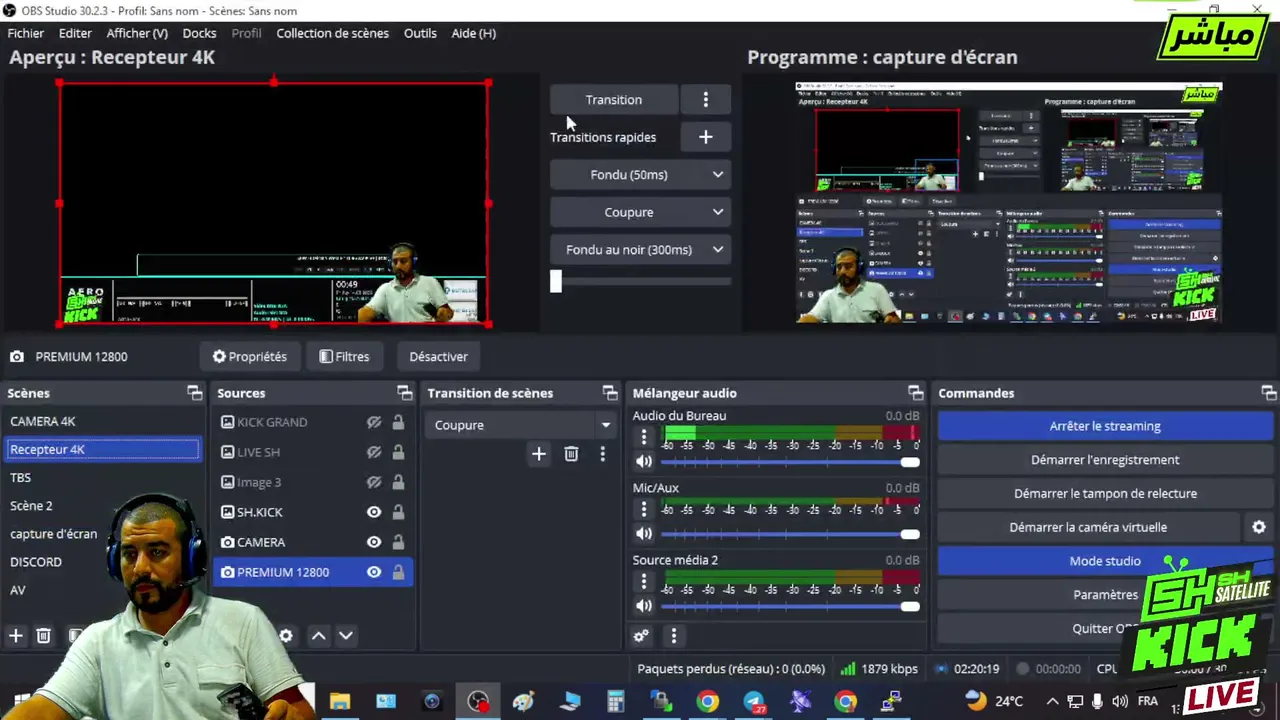Open Filtres for the selected source
The width and height of the screenshot is (1280, 720).
[345, 357]
